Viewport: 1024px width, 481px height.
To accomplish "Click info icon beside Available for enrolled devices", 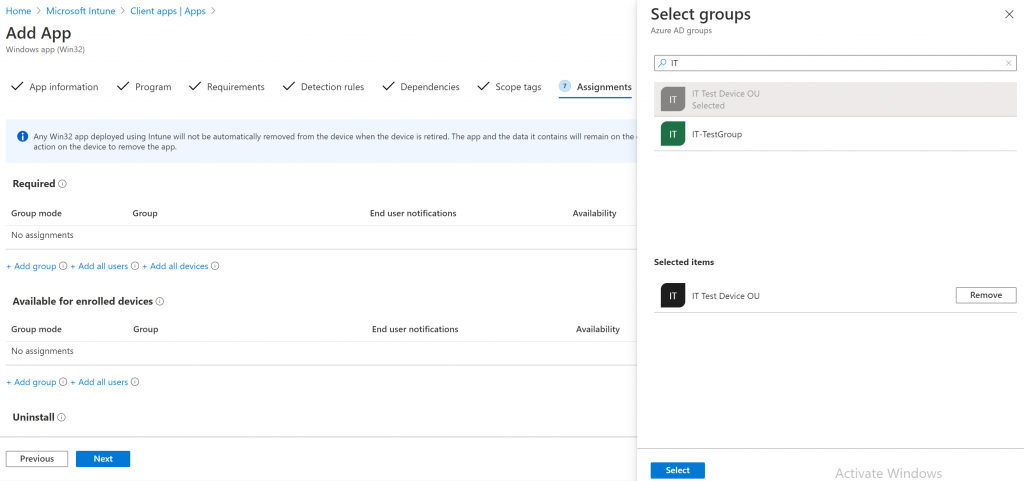I will pyautogui.click(x=160, y=302).
